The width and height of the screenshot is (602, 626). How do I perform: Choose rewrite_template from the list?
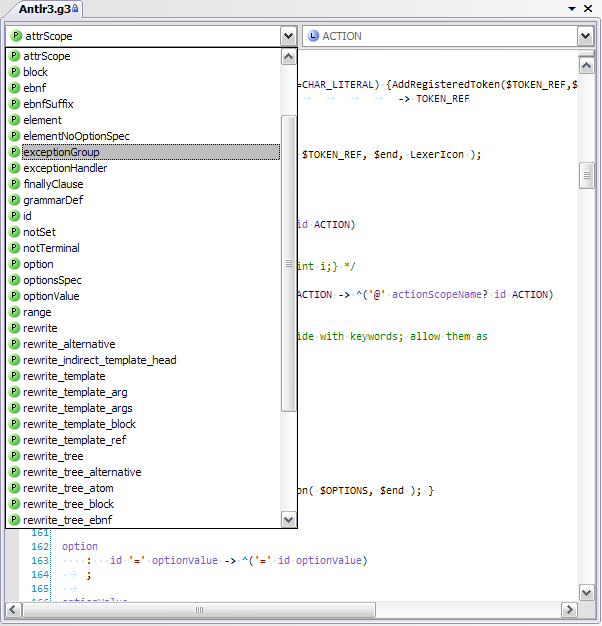pos(144,376)
